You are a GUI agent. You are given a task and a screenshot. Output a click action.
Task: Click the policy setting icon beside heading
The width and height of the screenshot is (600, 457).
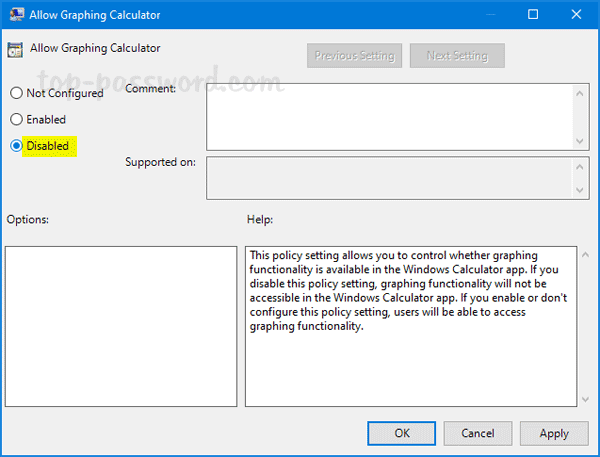coord(15,50)
